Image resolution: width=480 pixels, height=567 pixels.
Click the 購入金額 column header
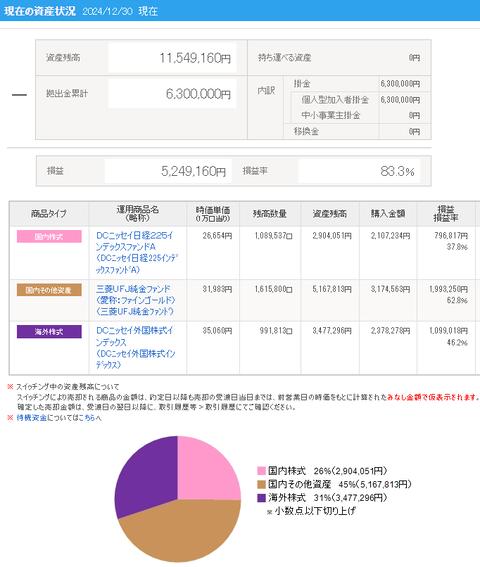388,214
